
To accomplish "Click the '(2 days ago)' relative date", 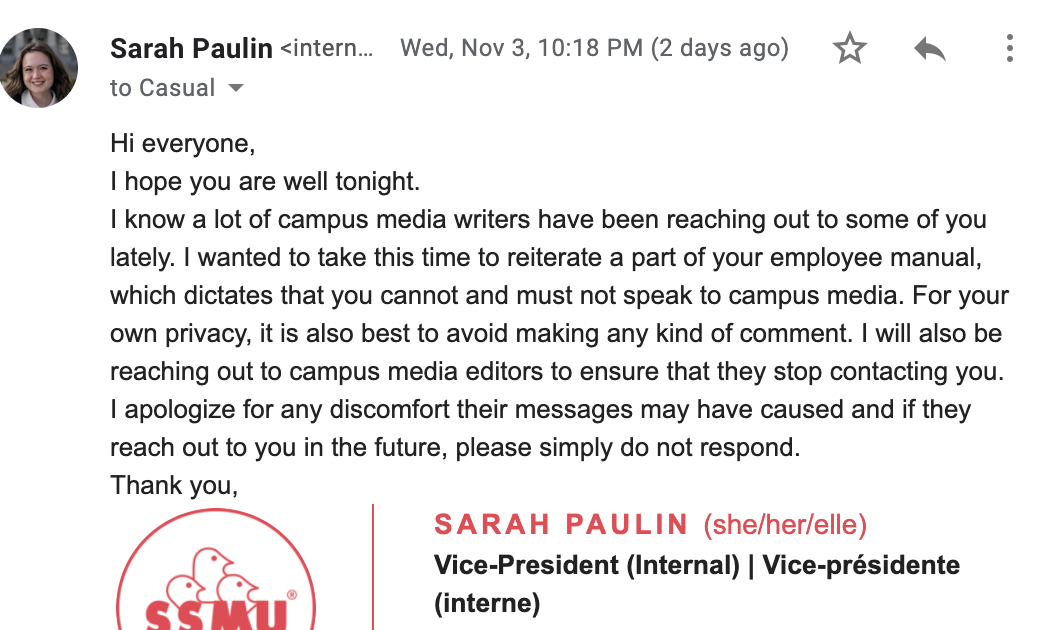I will click(720, 48).
